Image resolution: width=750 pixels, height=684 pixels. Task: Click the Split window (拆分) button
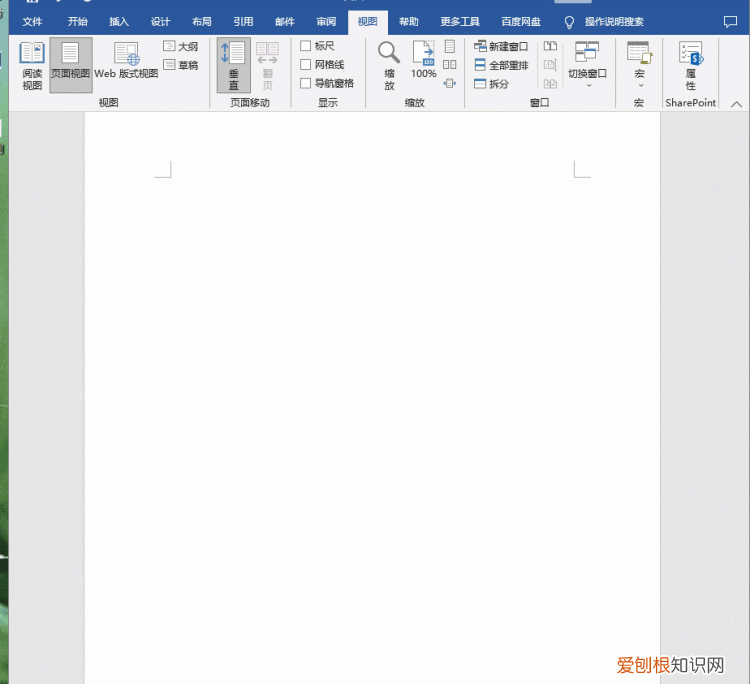[491, 84]
